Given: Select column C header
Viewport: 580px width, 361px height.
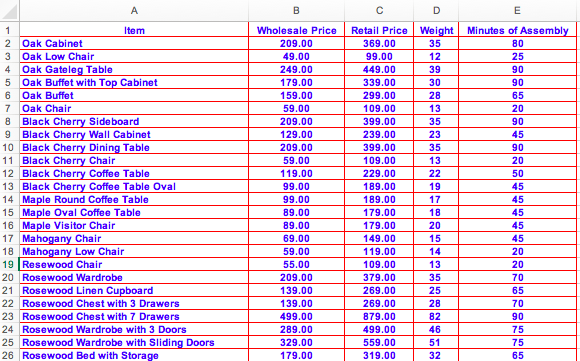Looking at the screenshot, I should tap(379, 10).
